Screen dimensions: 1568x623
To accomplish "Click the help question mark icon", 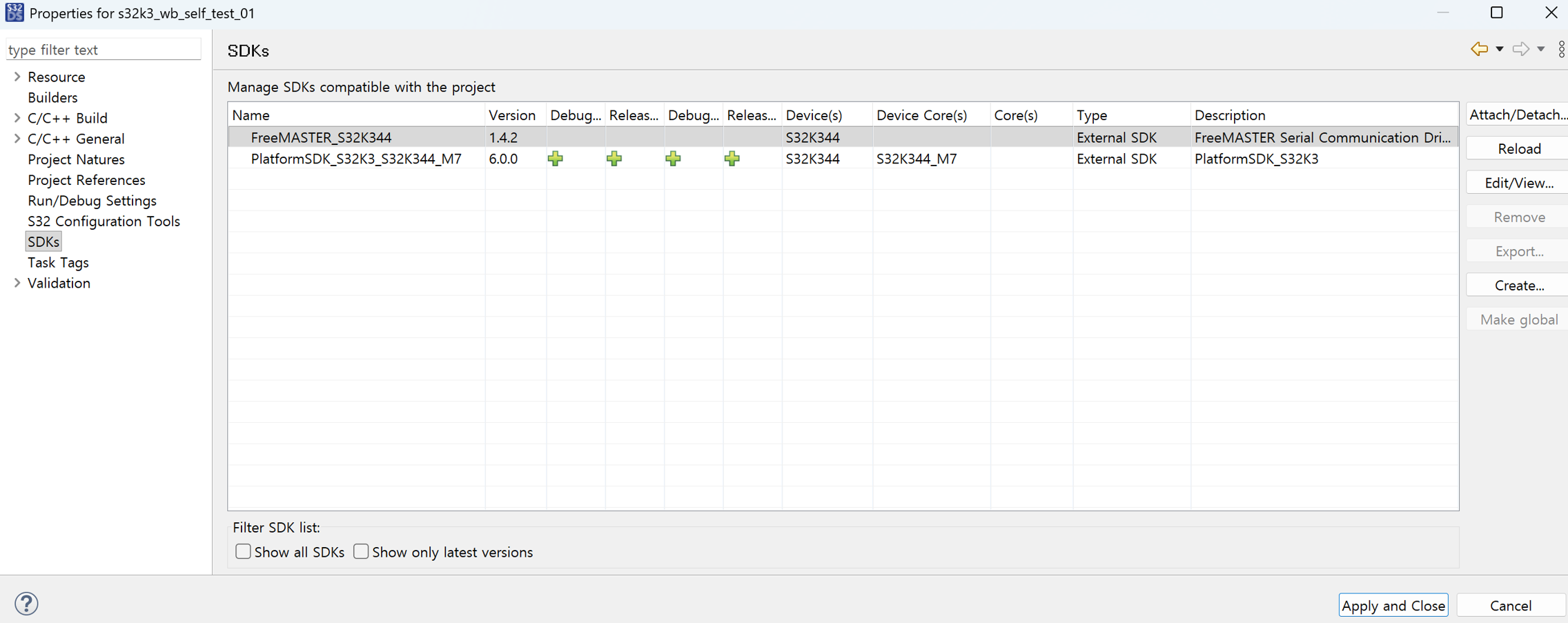I will pyautogui.click(x=27, y=603).
